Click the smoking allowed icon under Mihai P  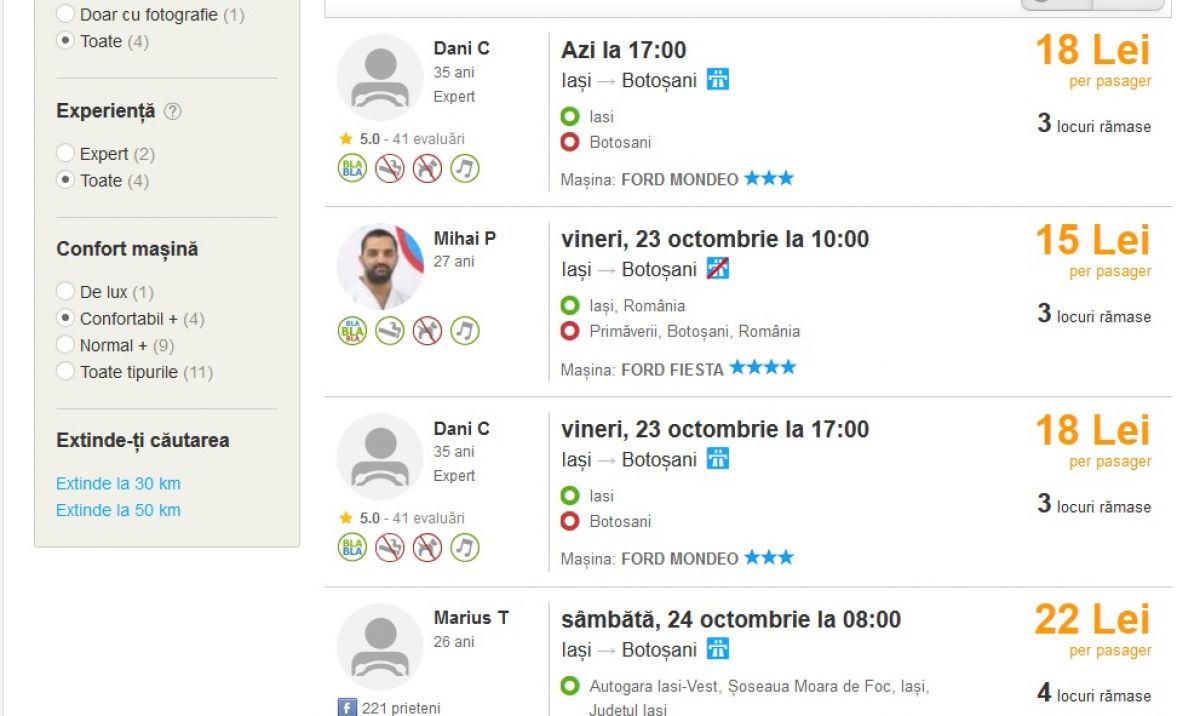pyautogui.click(x=390, y=330)
